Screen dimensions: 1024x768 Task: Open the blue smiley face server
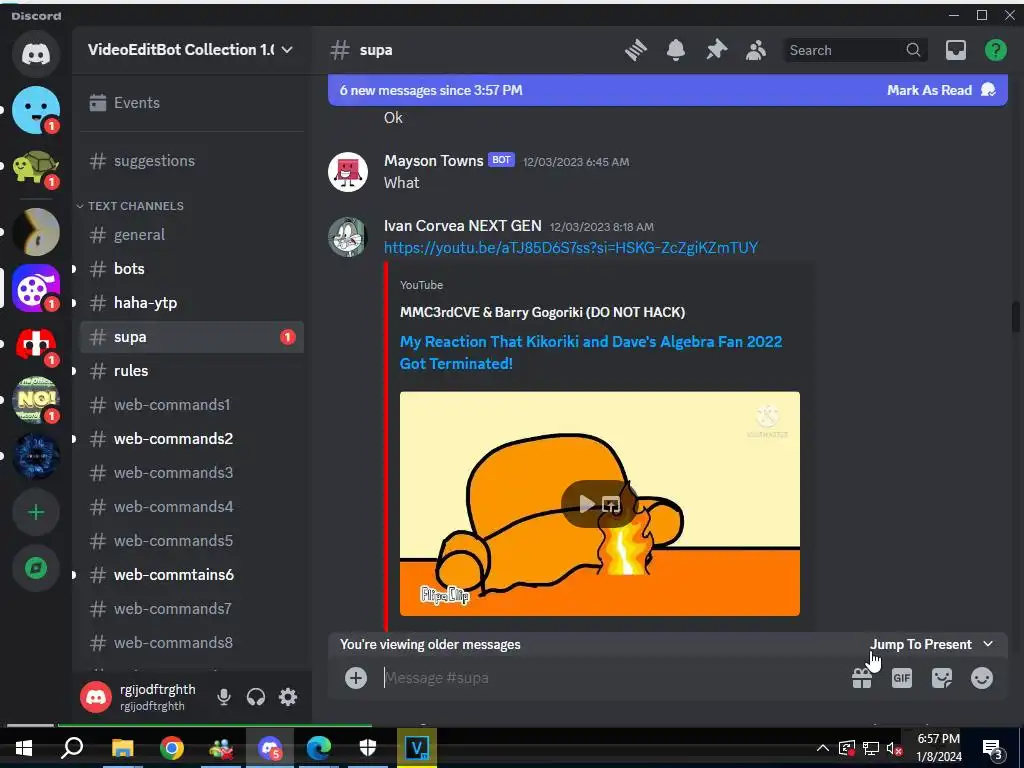(x=36, y=110)
